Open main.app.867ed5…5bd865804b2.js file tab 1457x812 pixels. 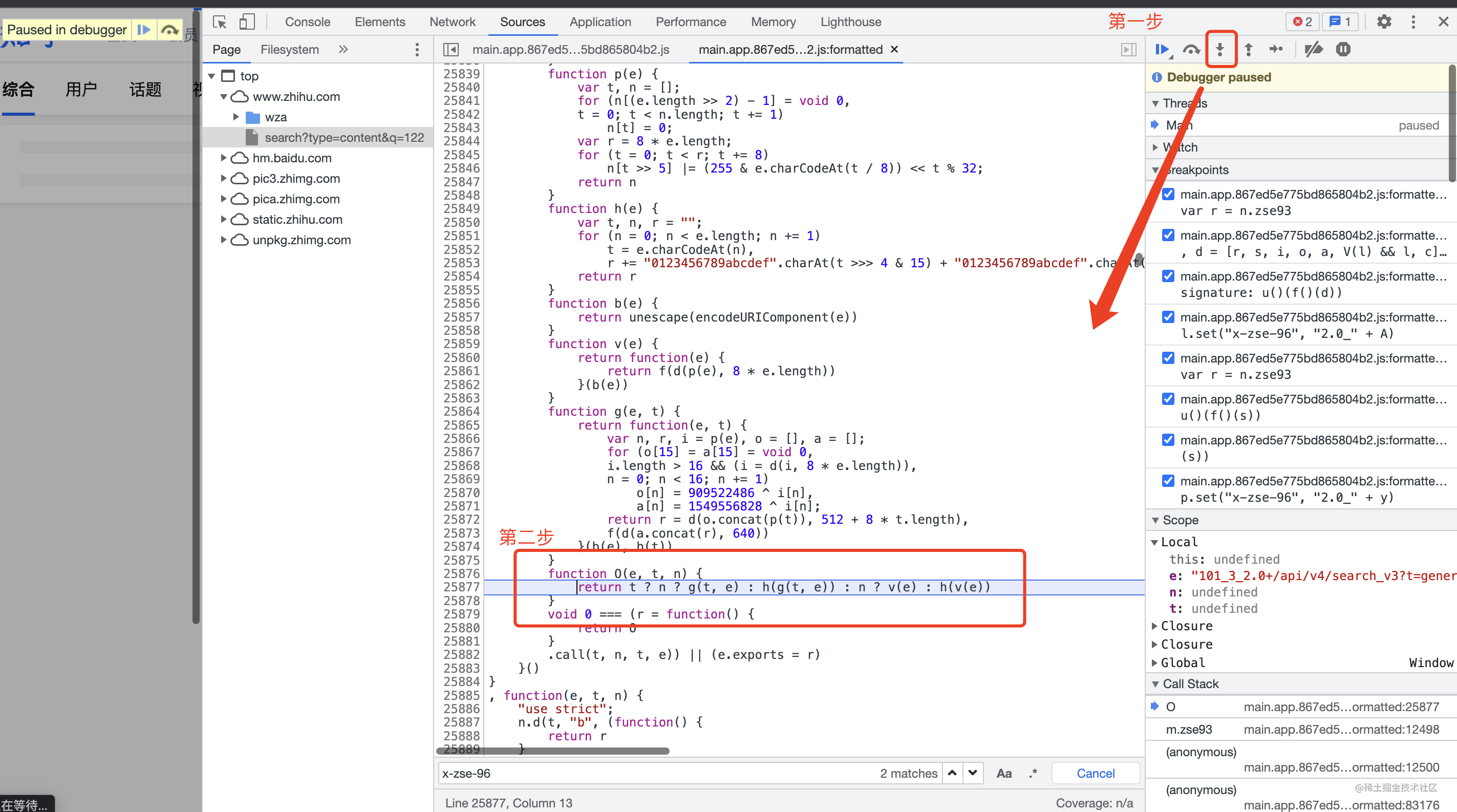571,50
